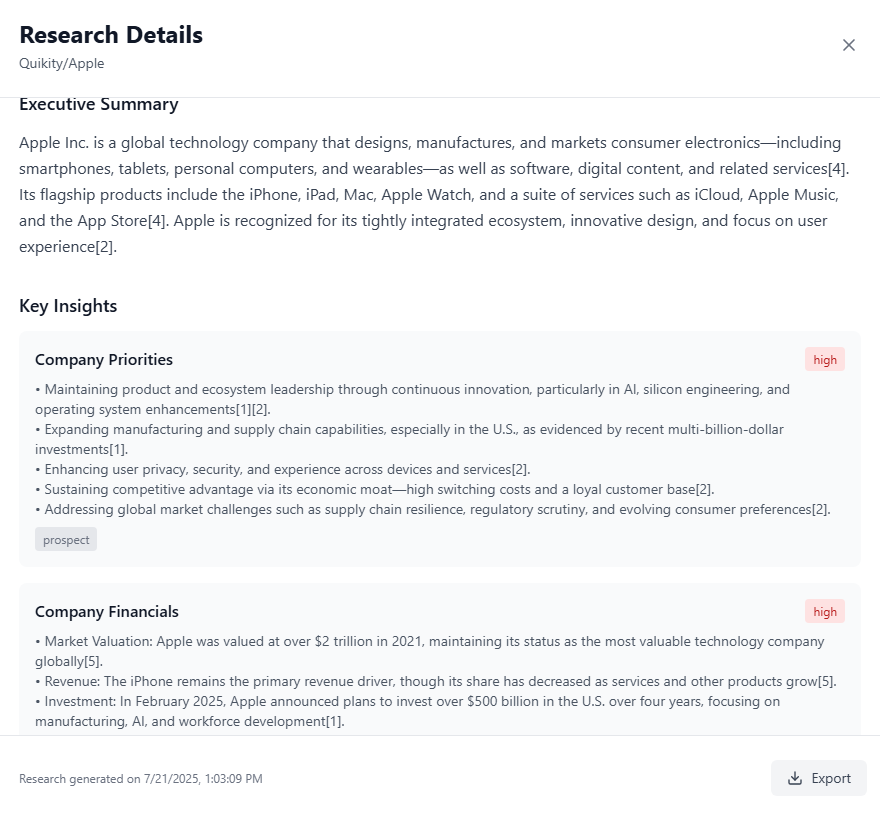Close the Research Details panel
The width and height of the screenshot is (880, 814).
tap(849, 45)
